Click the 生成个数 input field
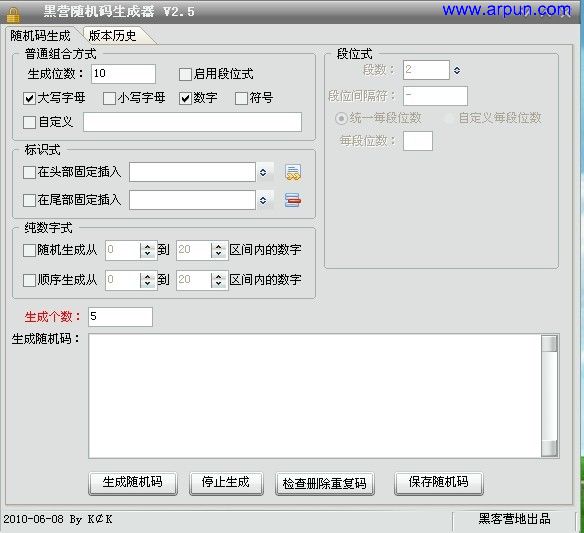584x533 pixels. coord(120,317)
